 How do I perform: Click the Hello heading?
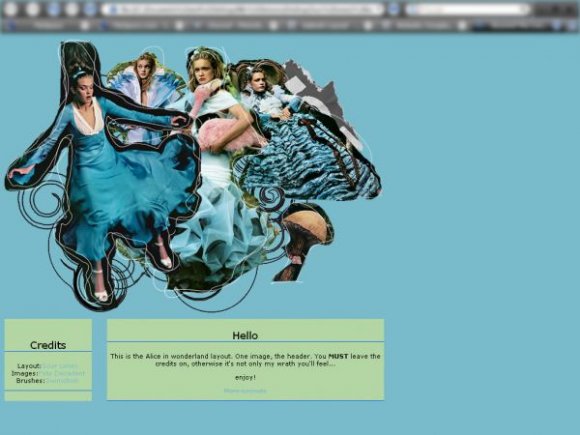(x=245, y=335)
